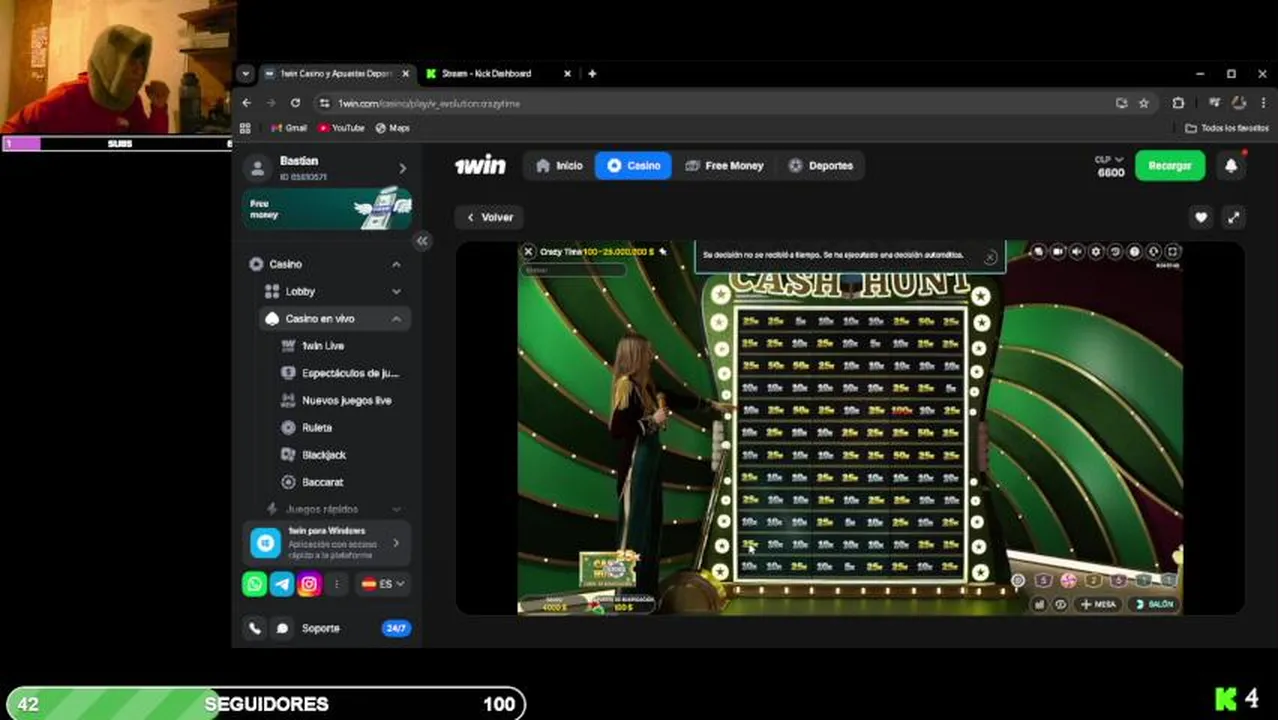Open the ES language selector

point(383,584)
